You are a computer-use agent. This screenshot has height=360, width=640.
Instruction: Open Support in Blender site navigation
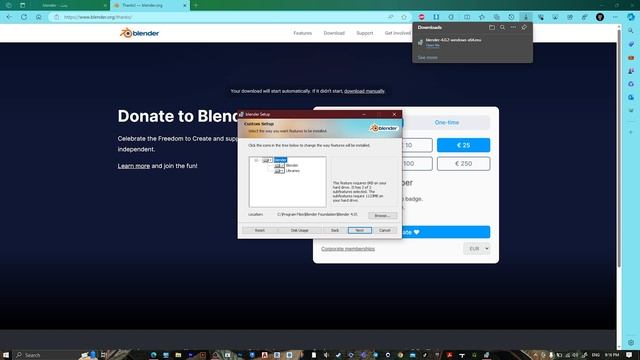(364, 33)
